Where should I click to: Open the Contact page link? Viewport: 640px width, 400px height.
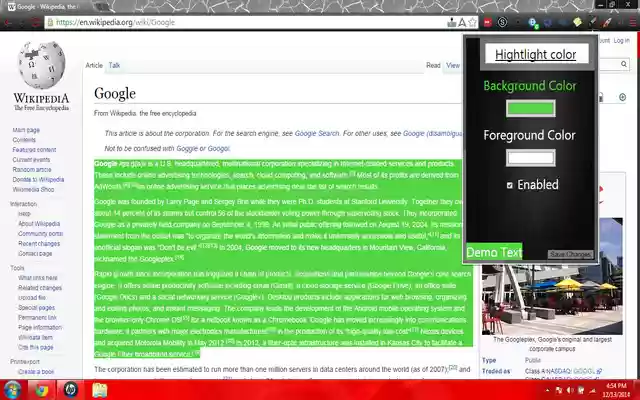point(35,253)
